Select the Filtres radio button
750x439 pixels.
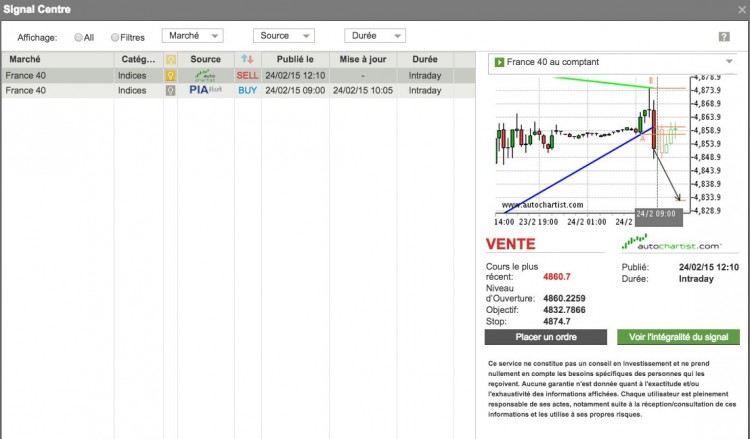[x=115, y=37]
